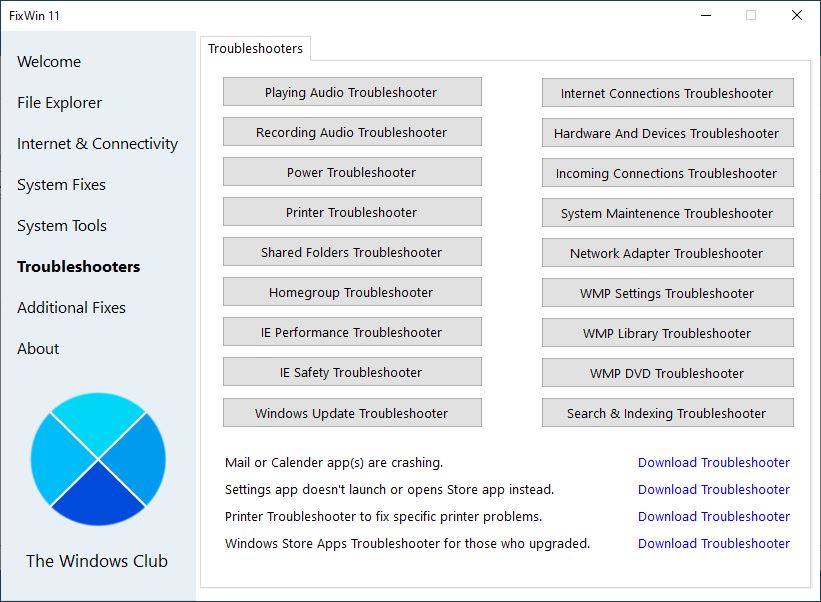This screenshot has width=821, height=602.
Task: Open Additional Fixes section
Action: click(x=71, y=307)
